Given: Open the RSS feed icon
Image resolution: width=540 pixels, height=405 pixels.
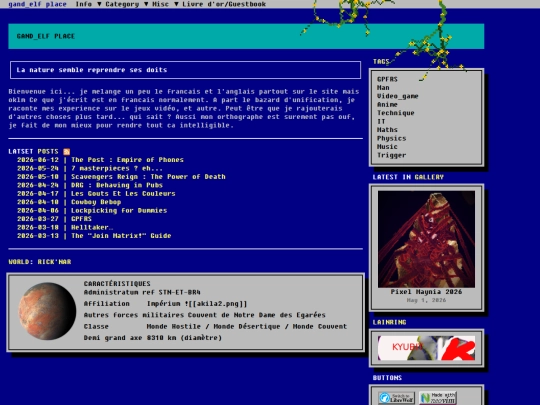Looking at the screenshot, I should (x=66, y=152).
